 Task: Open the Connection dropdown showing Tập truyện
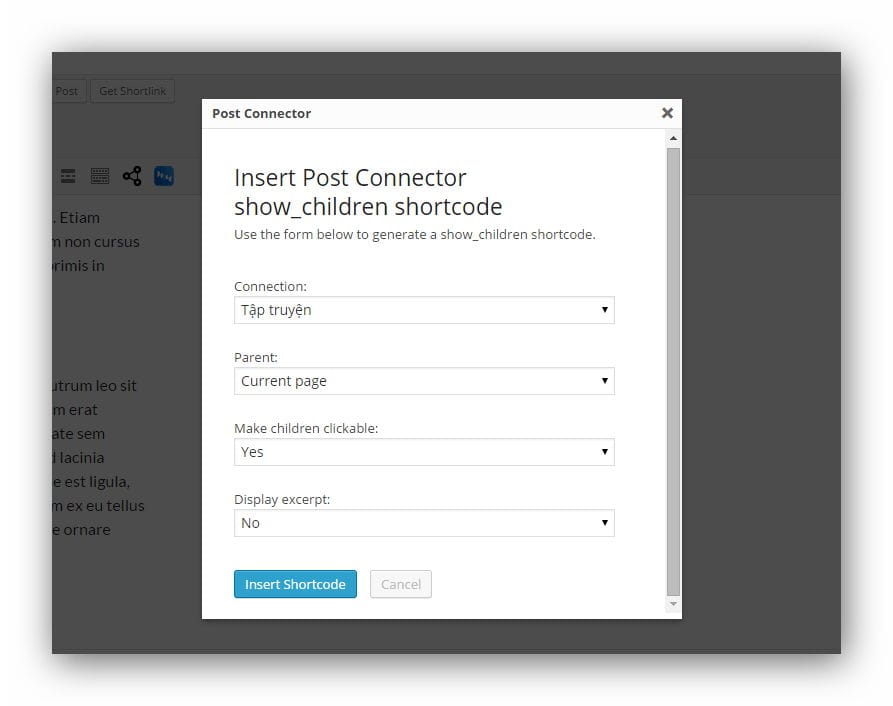pyautogui.click(x=424, y=310)
